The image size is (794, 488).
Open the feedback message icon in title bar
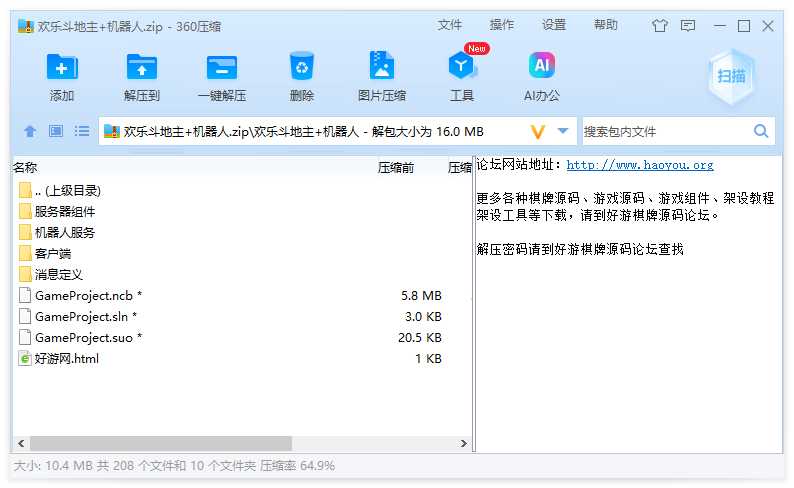pyautogui.click(x=688, y=25)
